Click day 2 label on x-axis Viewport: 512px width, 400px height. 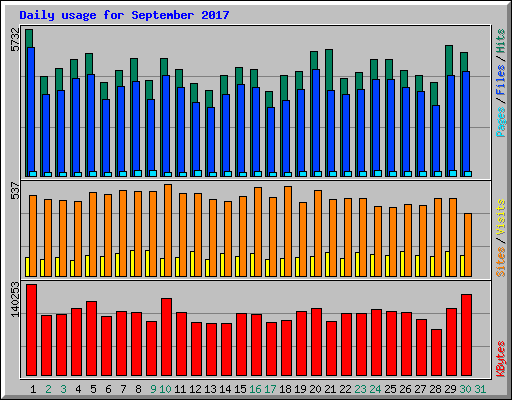point(48,389)
